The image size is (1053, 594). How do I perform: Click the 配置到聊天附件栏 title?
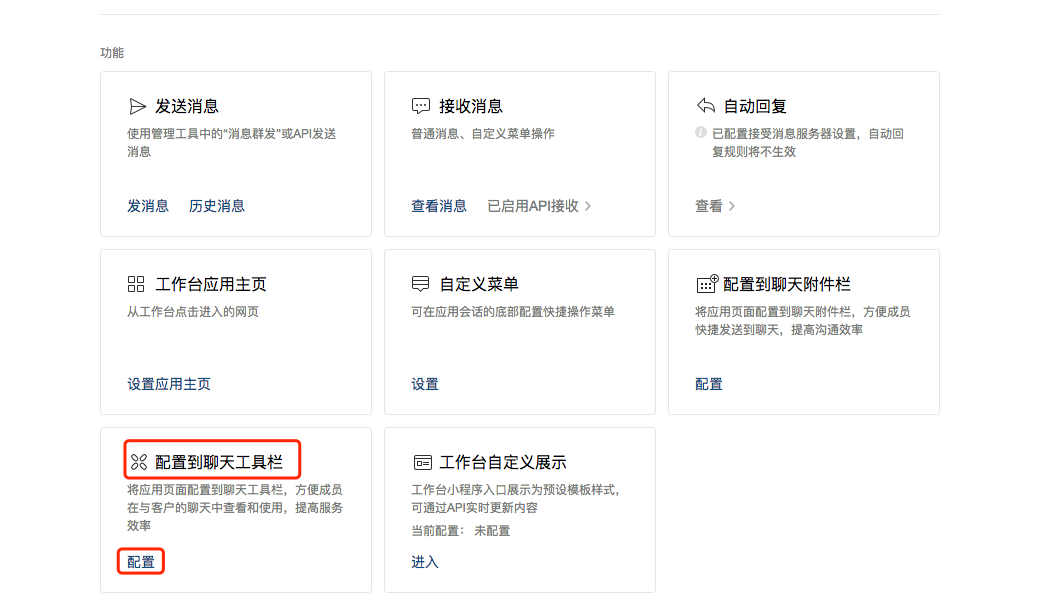coord(786,284)
